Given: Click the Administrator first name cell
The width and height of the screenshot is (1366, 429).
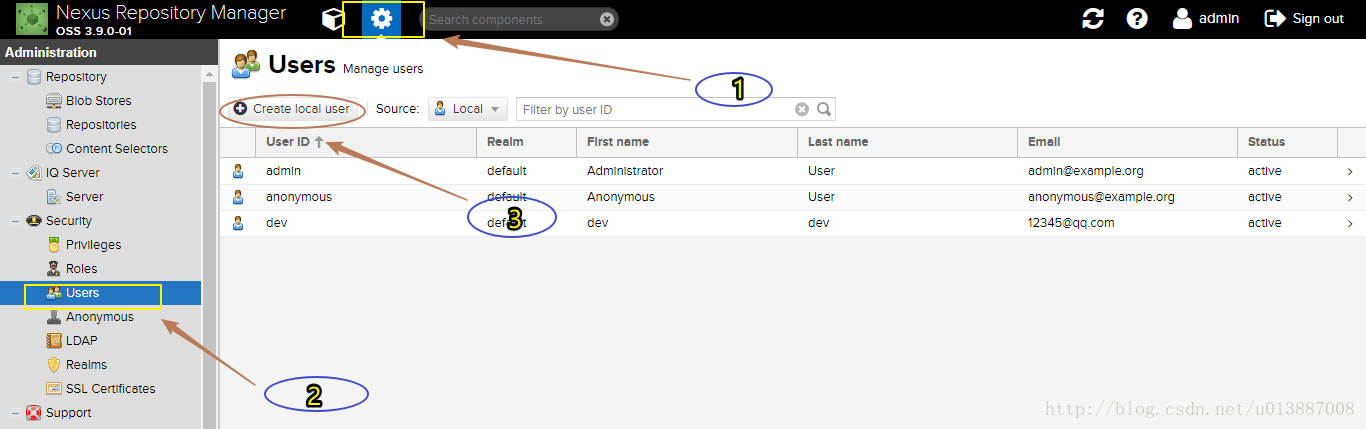Looking at the screenshot, I should (x=625, y=171).
